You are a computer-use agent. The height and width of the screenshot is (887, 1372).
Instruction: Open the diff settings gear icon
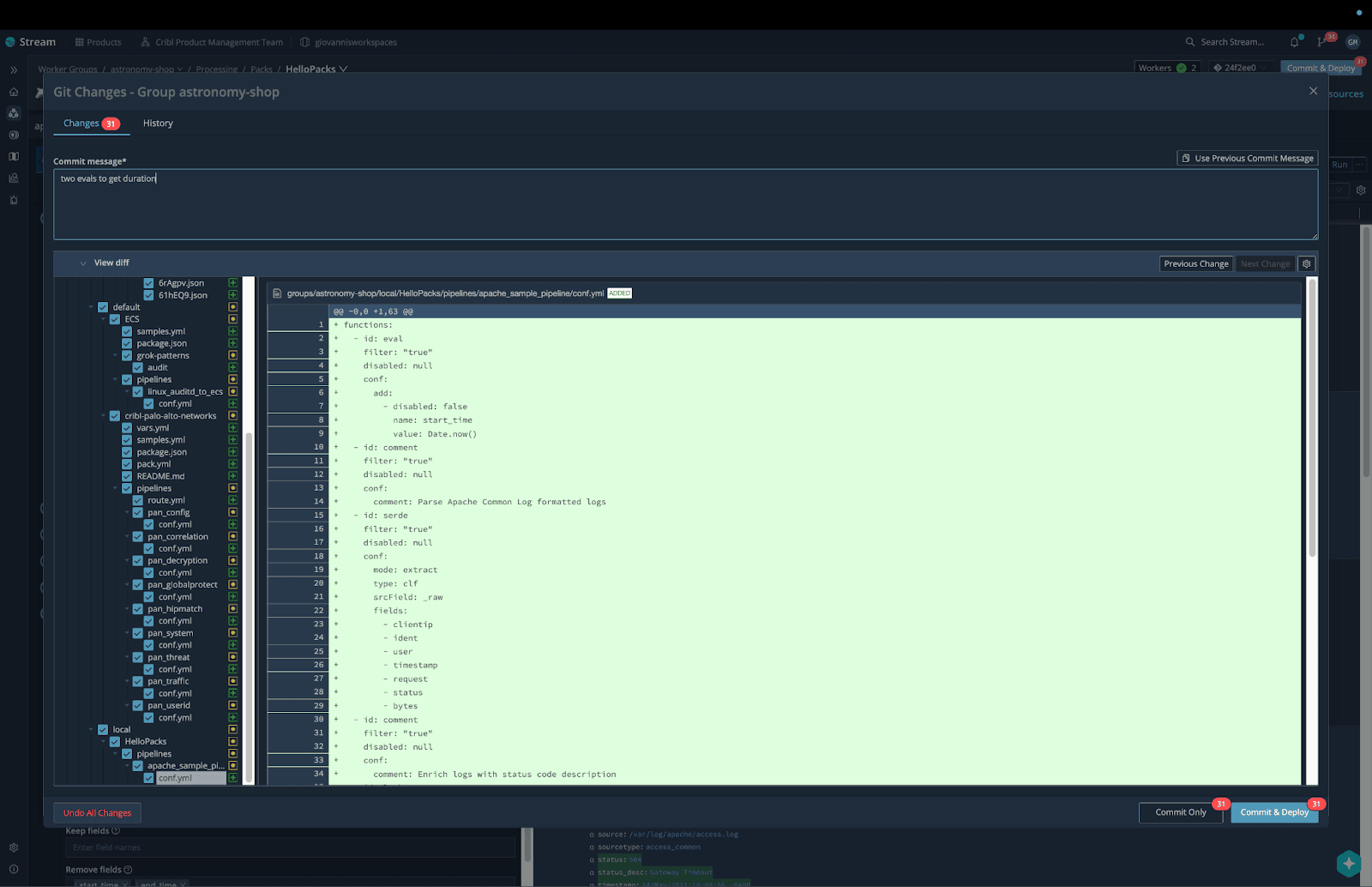click(x=1306, y=264)
